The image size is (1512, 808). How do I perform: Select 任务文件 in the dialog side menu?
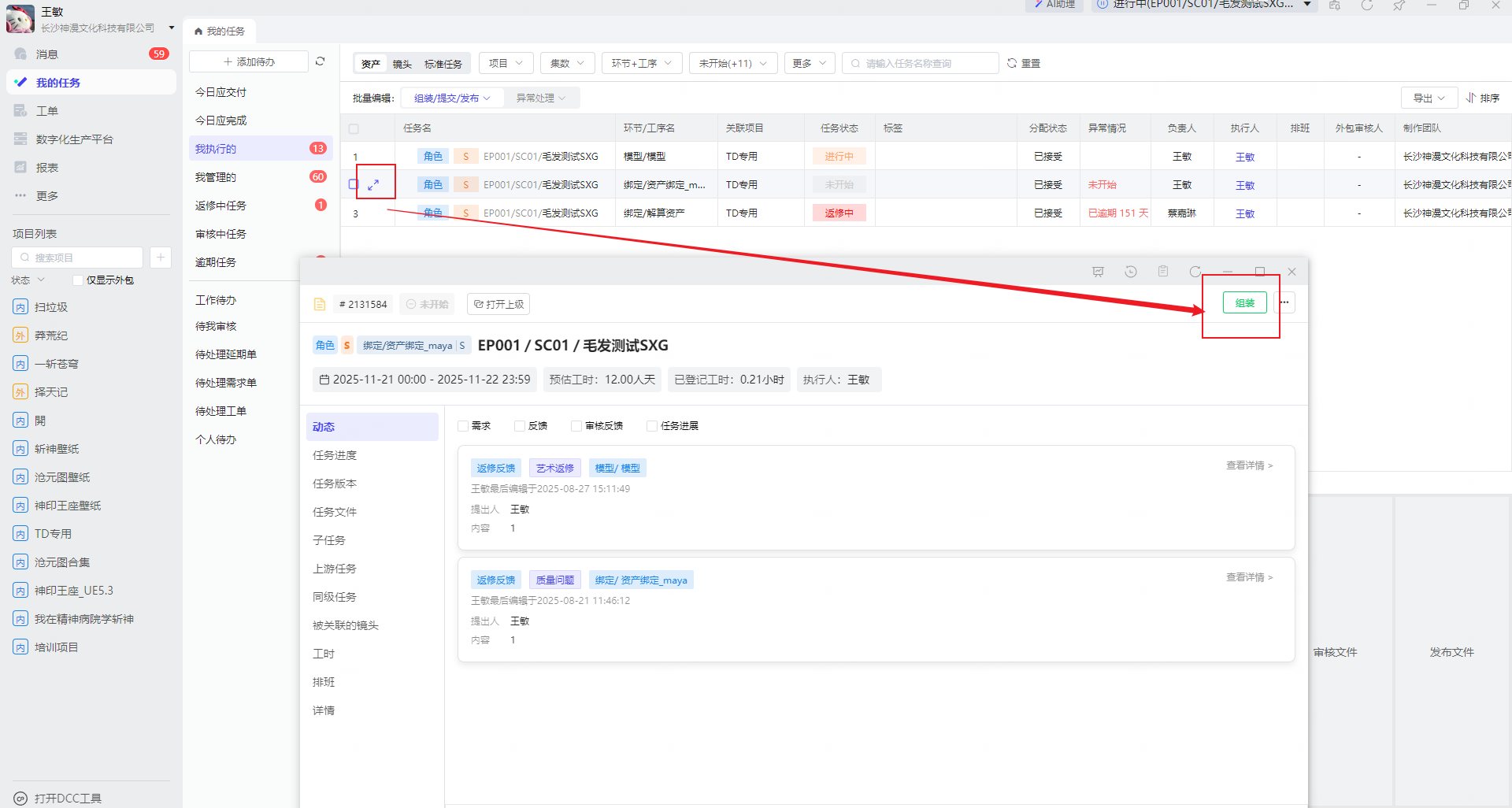click(x=335, y=512)
